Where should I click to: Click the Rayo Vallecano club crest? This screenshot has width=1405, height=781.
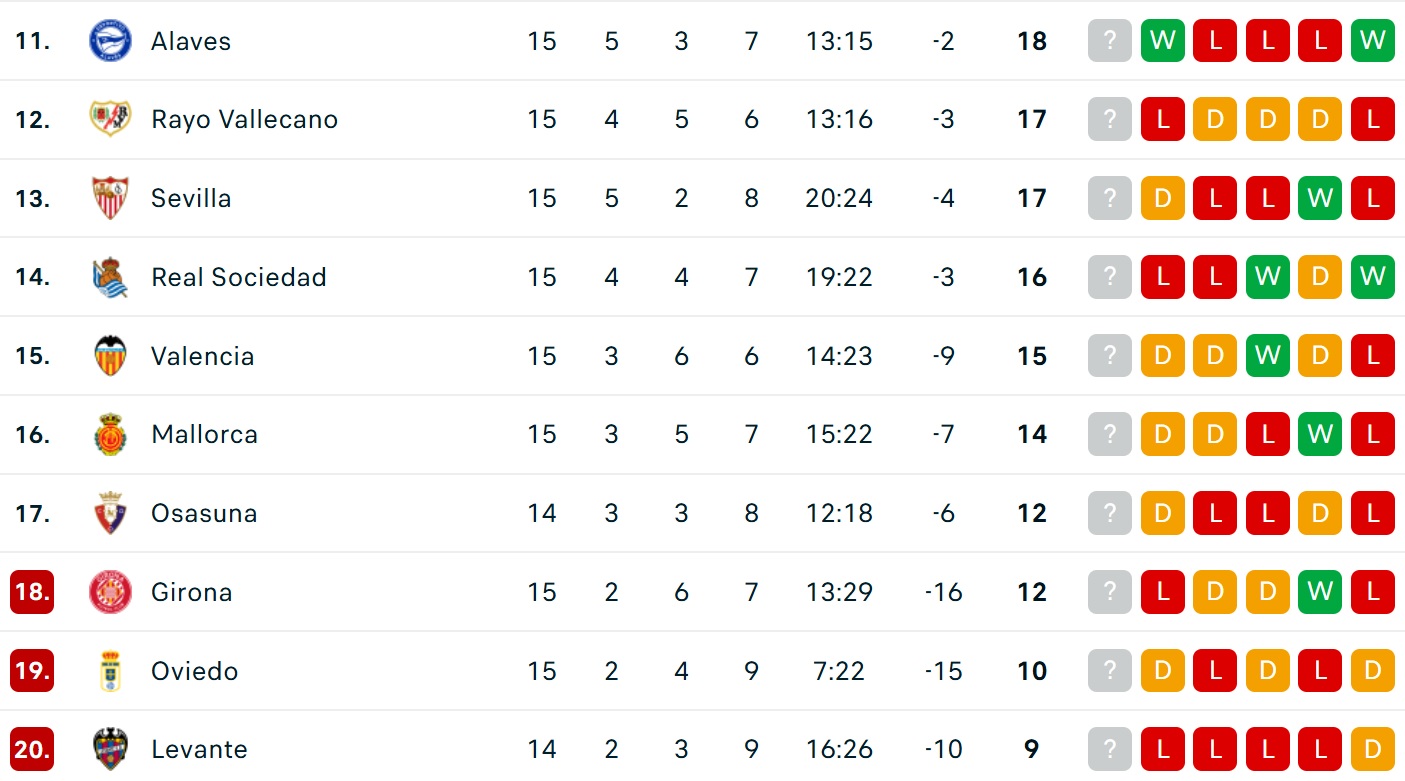point(110,120)
